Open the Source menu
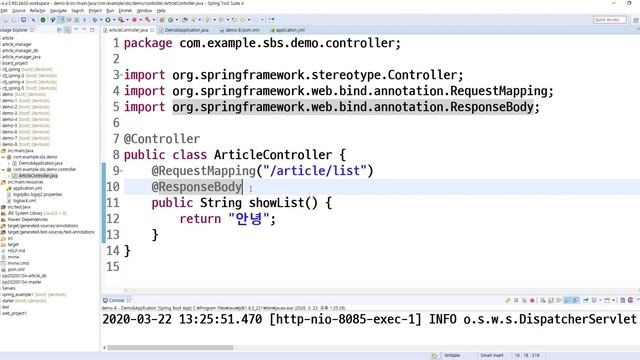The width and height of the screenshot is (640, 360). coord(18,11)
